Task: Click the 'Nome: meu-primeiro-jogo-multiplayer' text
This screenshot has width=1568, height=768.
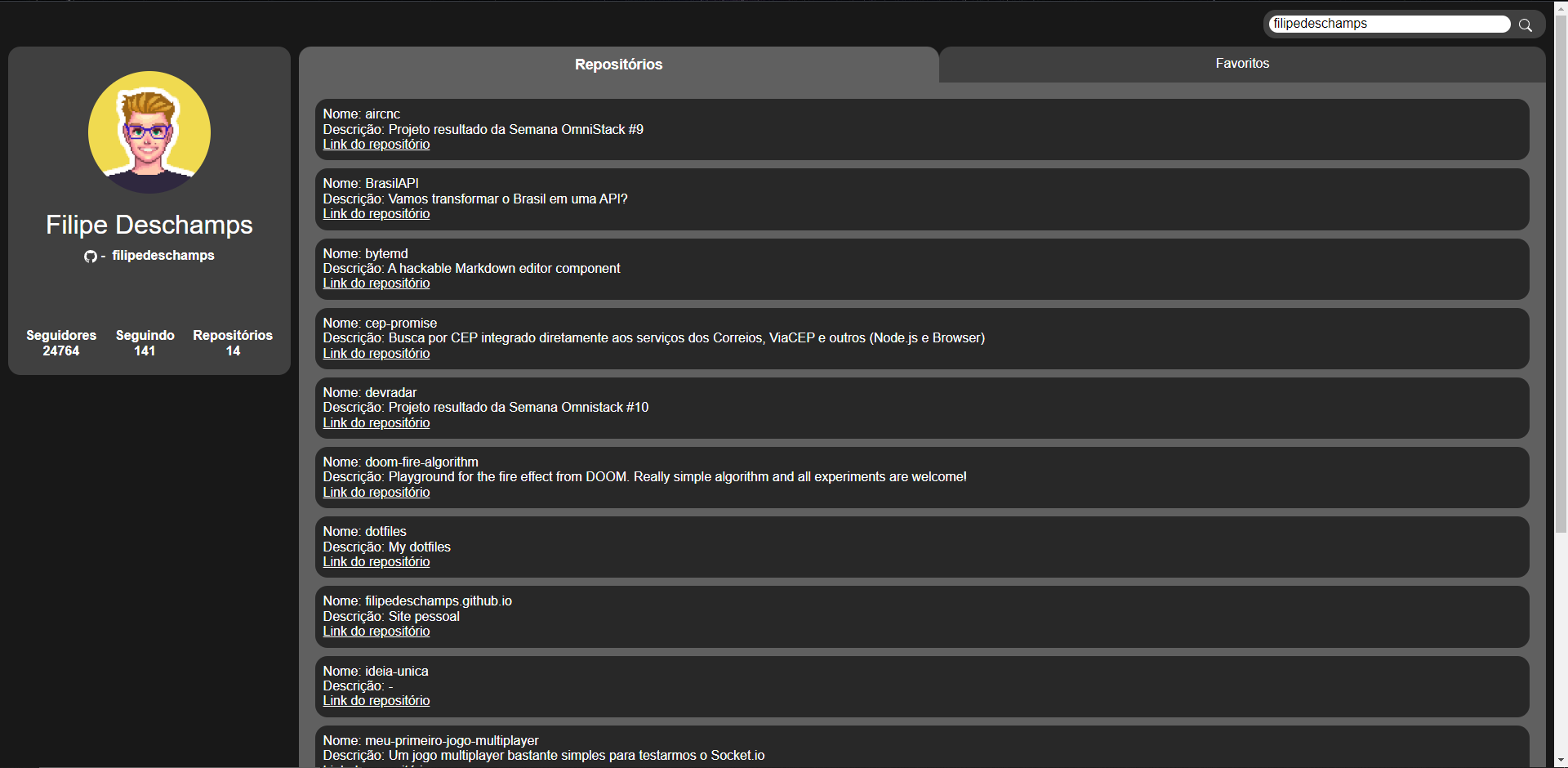Action: (431, 741)
